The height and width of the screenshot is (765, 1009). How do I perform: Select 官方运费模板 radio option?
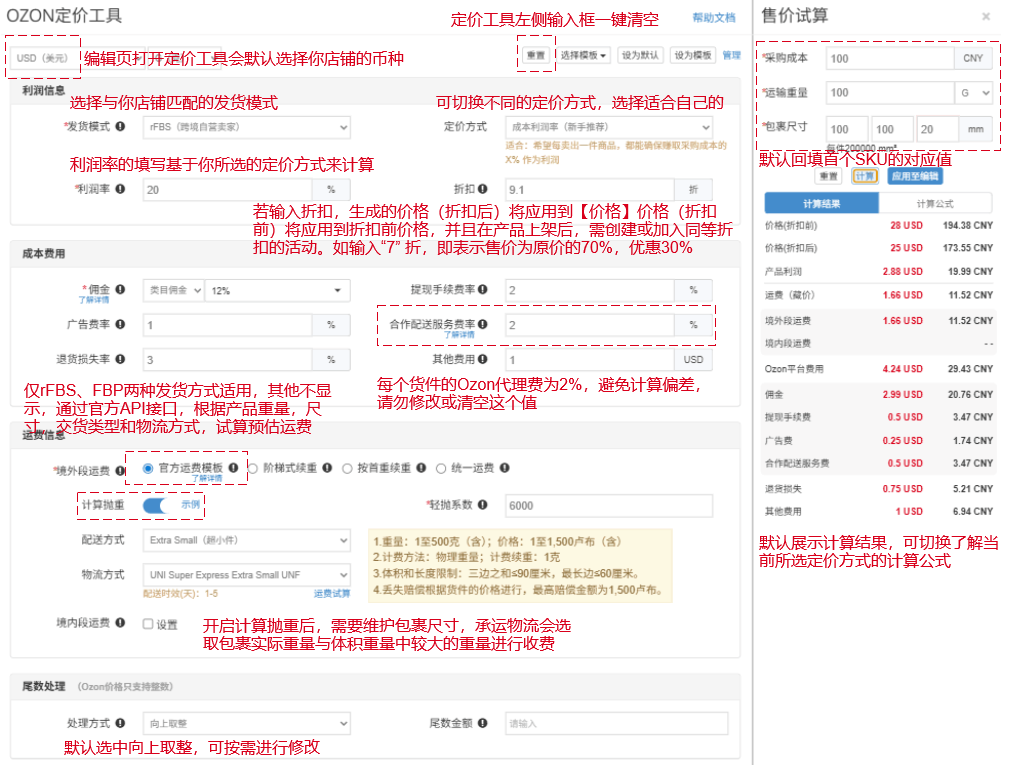click(x=148, y=467)
